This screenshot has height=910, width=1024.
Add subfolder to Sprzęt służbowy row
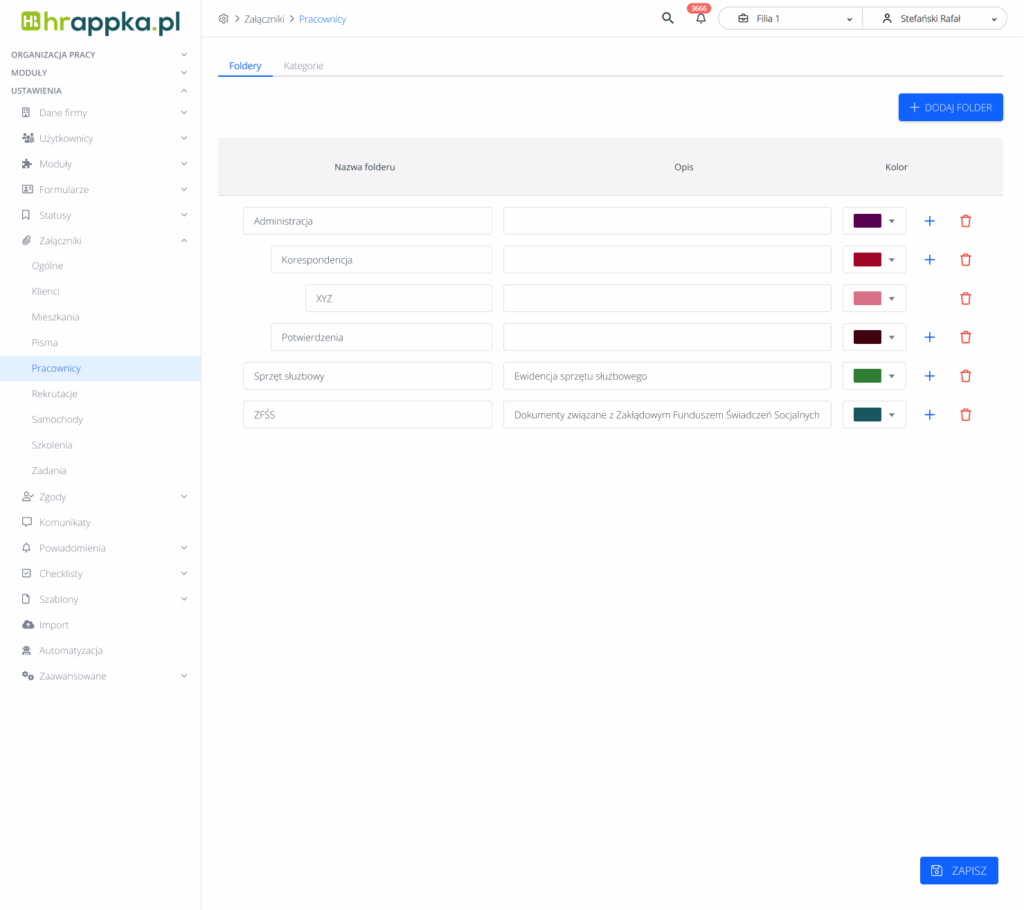click(x=929, y=376)
